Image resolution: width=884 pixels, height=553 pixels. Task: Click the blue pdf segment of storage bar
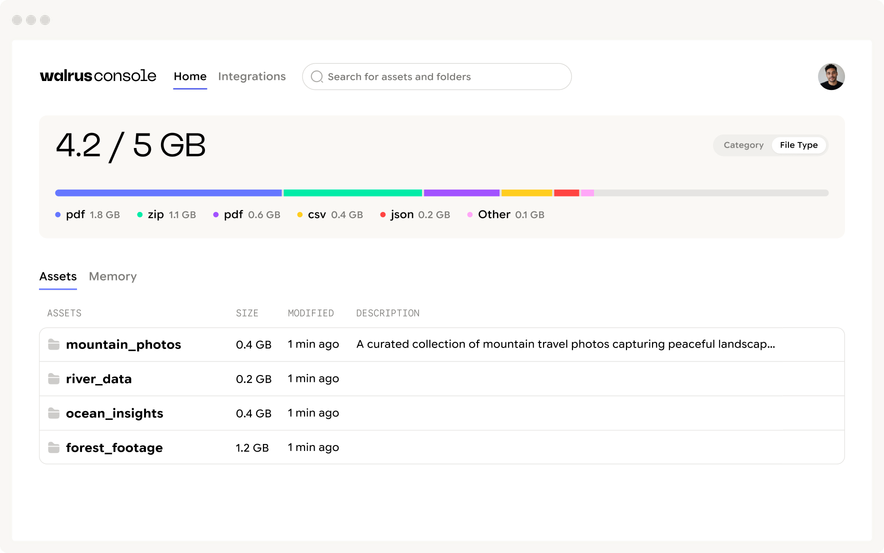pos(169,193)
